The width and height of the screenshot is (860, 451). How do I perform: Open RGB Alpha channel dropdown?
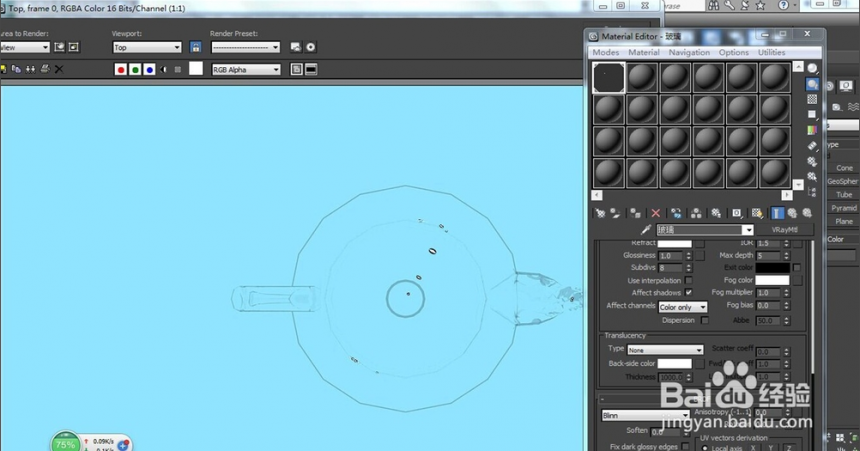pos(246,70)
